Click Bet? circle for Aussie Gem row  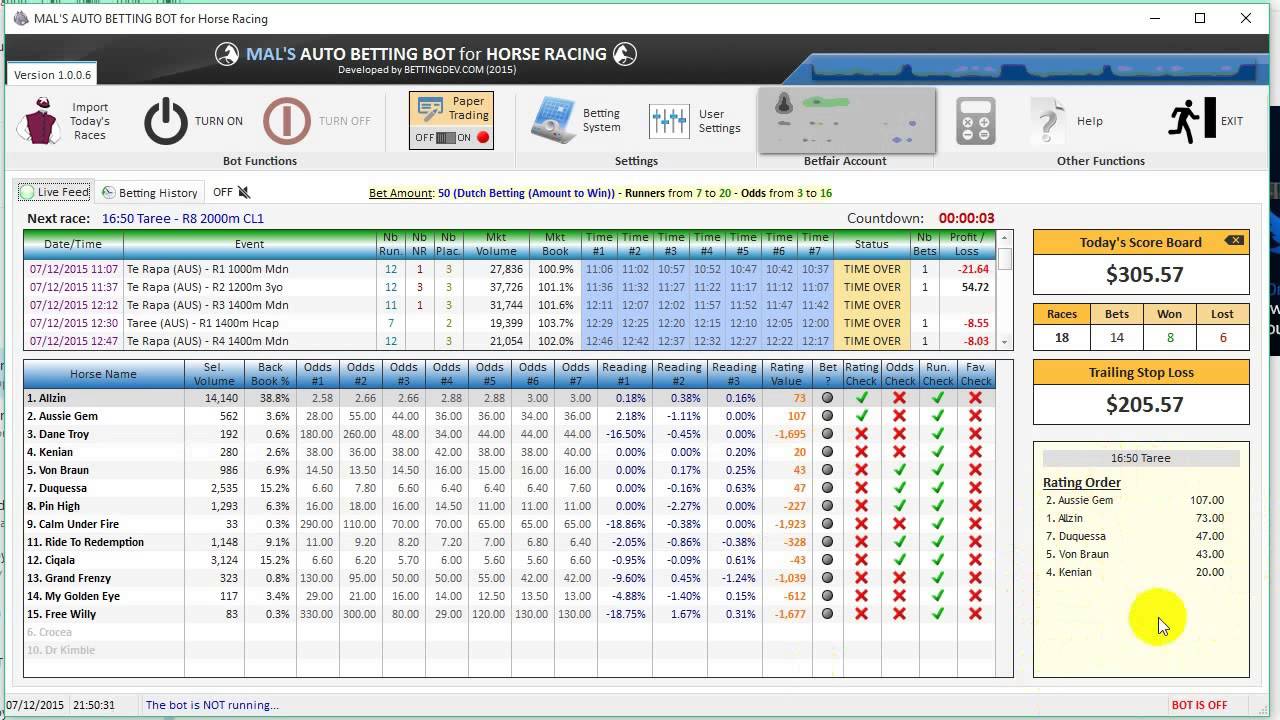tap(827, 416)
